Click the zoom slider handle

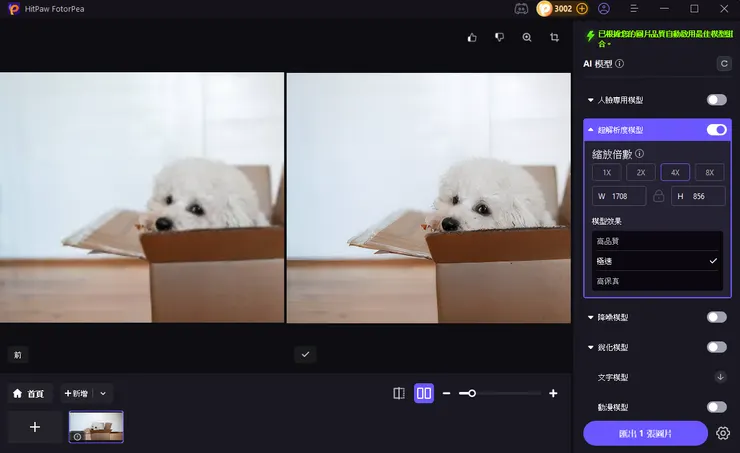coord(471,393)
